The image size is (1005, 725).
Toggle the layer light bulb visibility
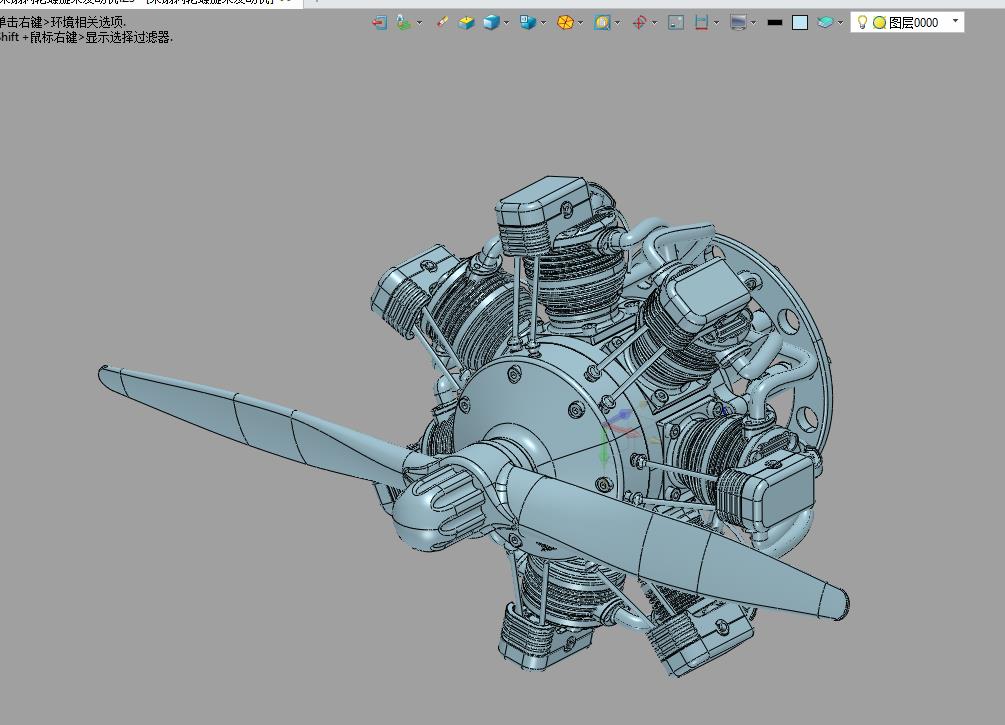[x=862, y=22]
